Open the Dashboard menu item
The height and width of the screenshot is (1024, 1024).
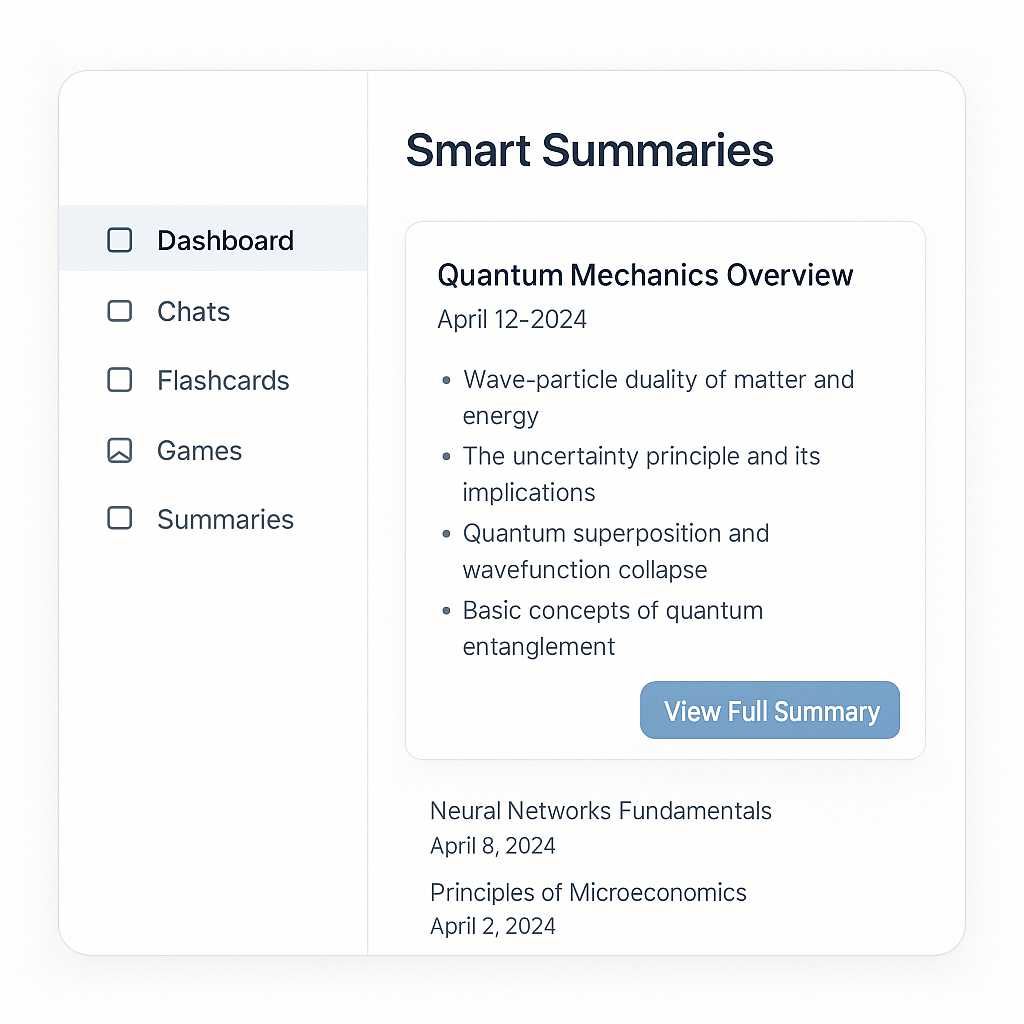pyautogui.click(x=213, y=238)
